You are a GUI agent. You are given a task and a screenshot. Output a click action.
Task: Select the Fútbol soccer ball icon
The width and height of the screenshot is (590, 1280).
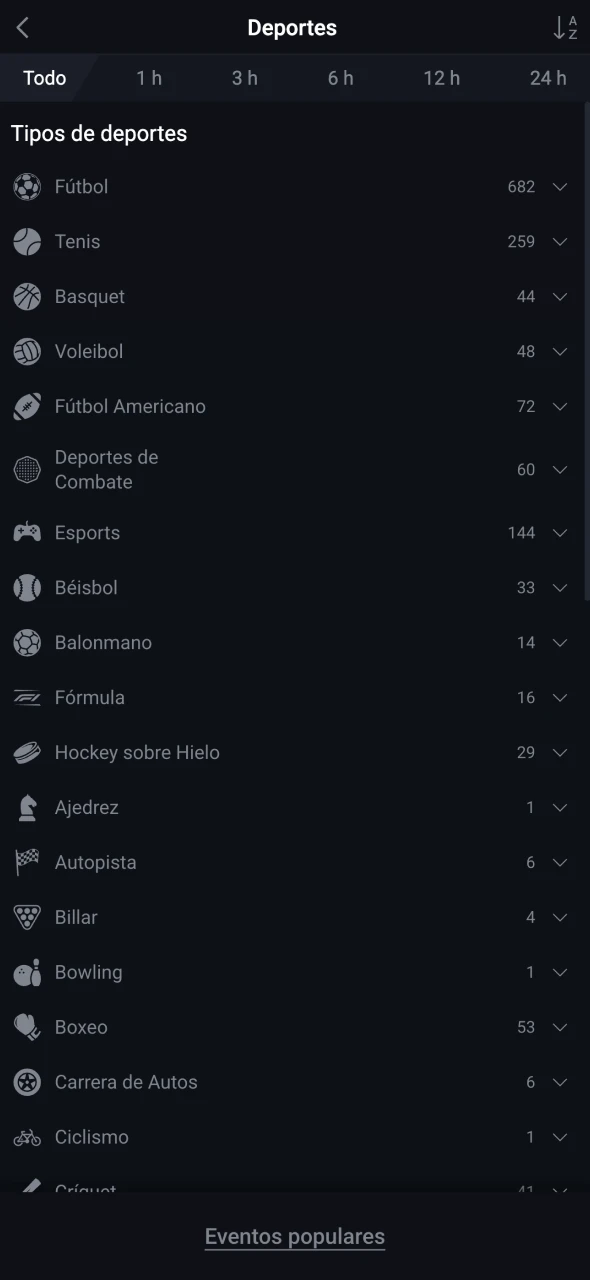(27, 187)
